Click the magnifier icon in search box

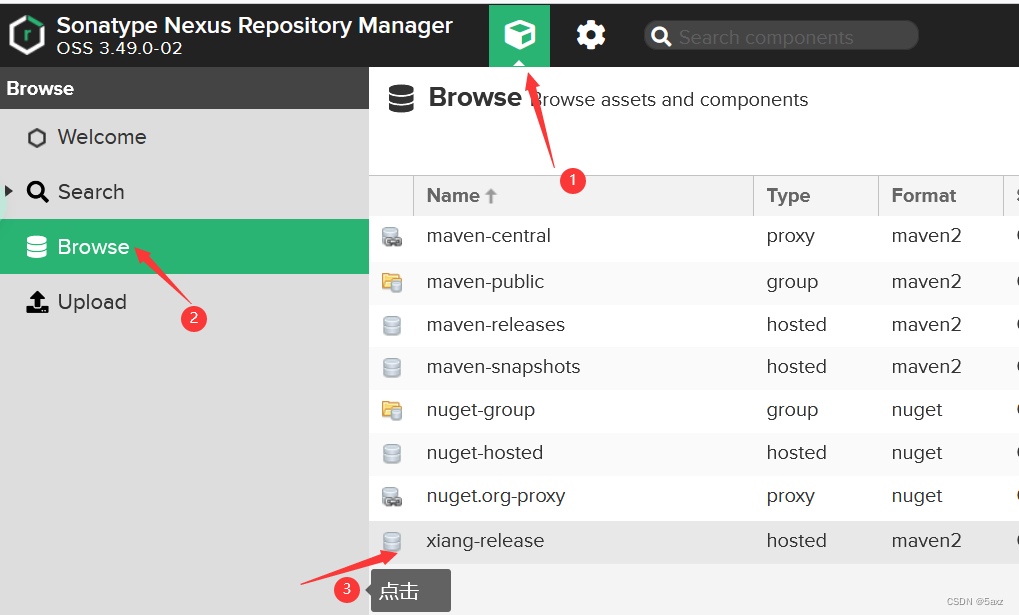(x=661, y=37)
